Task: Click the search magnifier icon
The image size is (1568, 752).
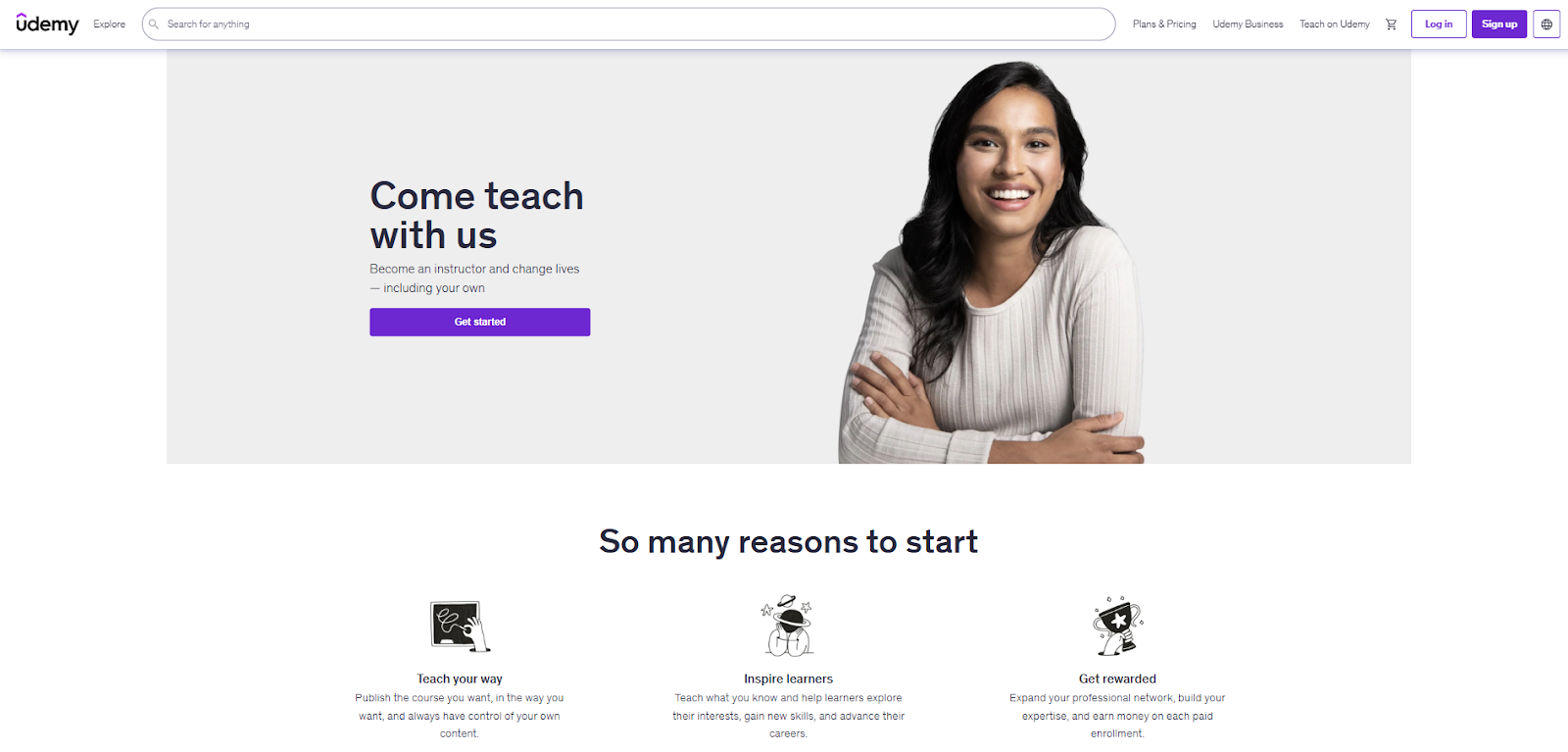Action: click(154, 24)
